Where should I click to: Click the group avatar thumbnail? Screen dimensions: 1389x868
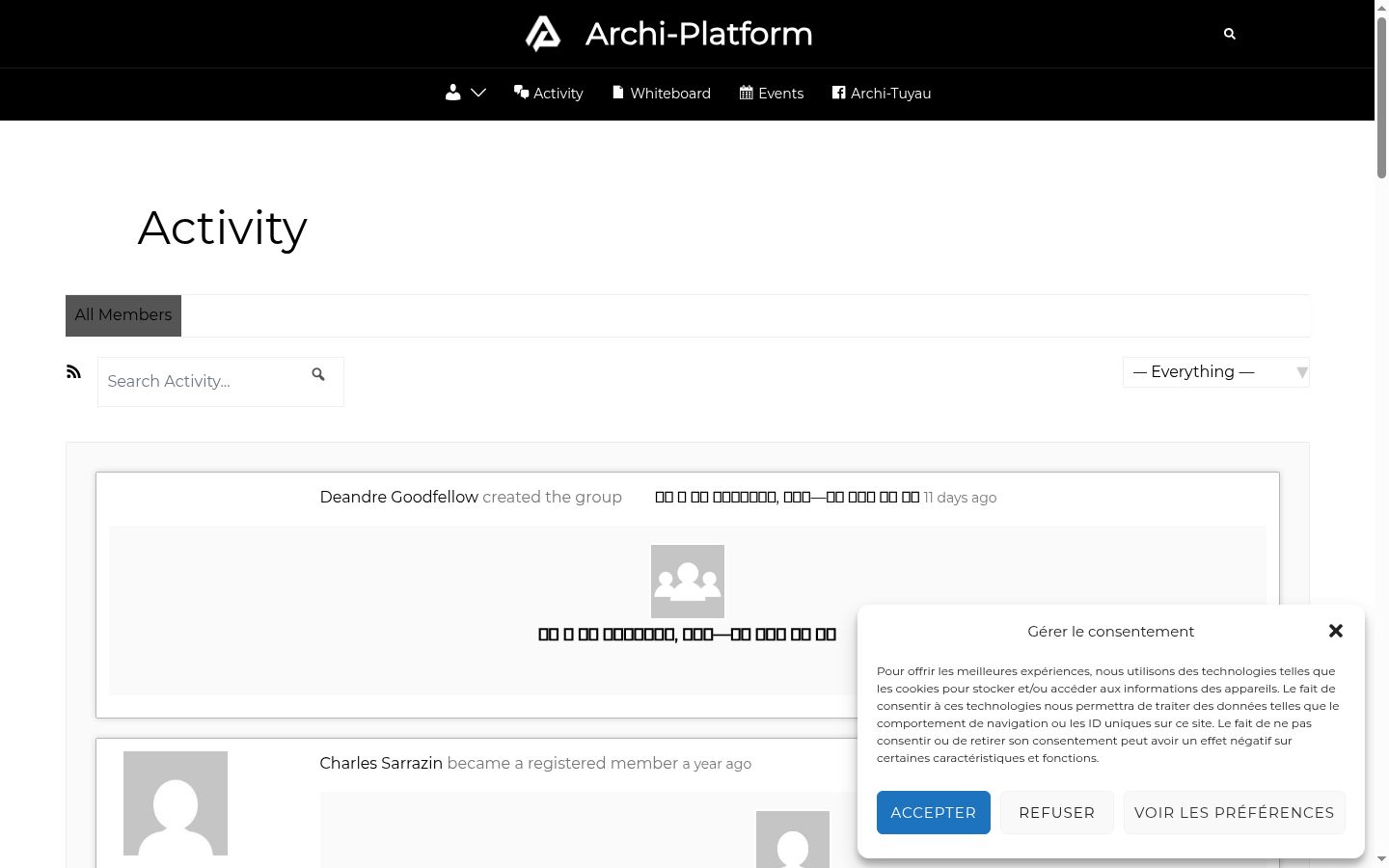(x=688, y=582)
